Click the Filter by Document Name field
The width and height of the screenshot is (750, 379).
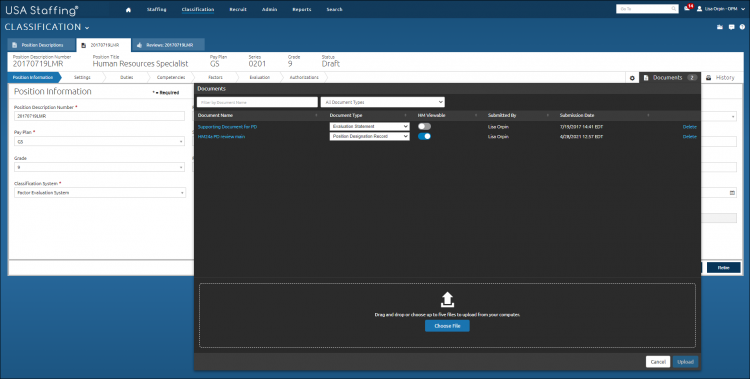257,102
